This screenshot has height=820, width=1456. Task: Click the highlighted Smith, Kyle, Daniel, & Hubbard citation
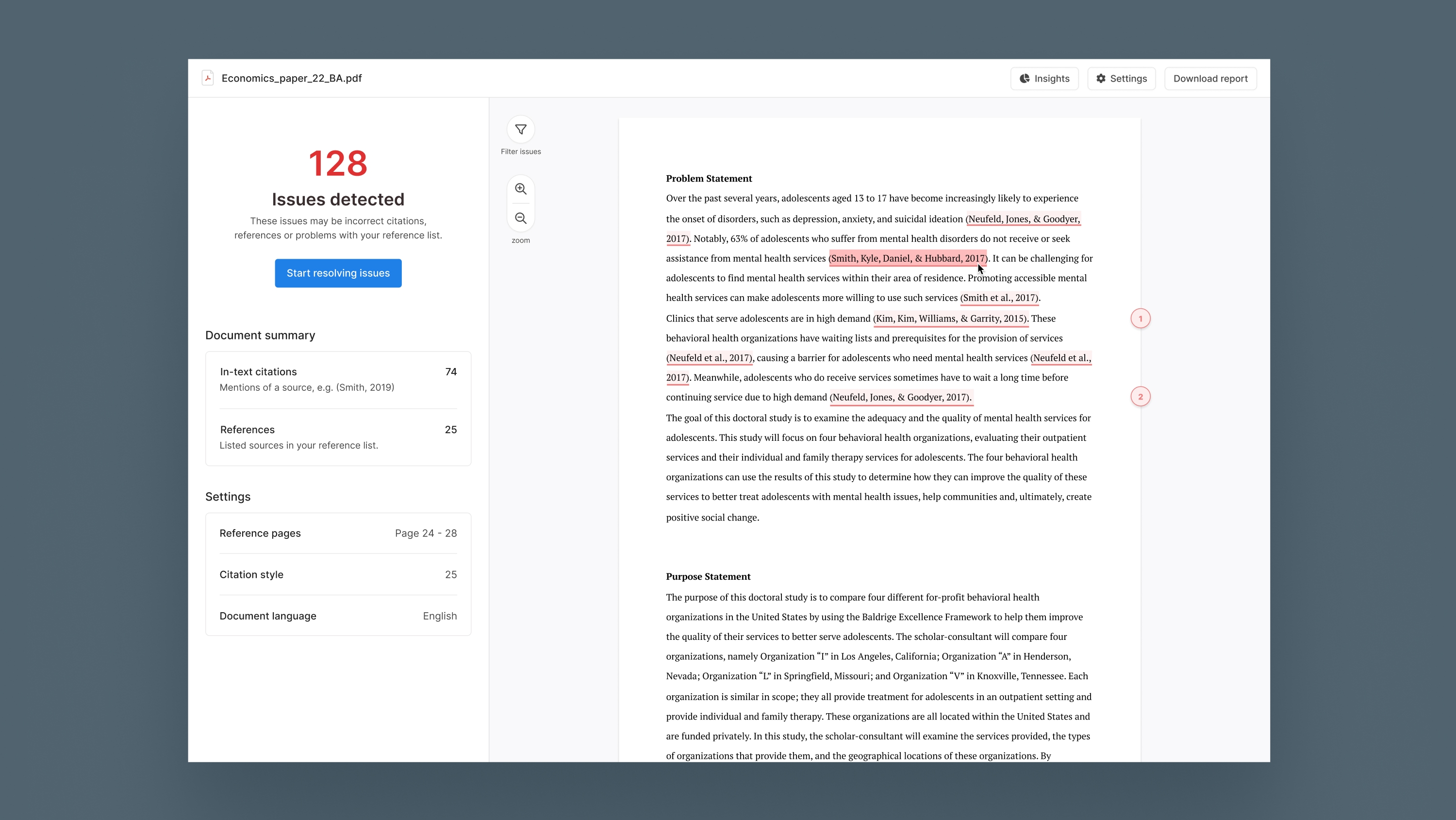pyautogui.click(x=908, y=258)
